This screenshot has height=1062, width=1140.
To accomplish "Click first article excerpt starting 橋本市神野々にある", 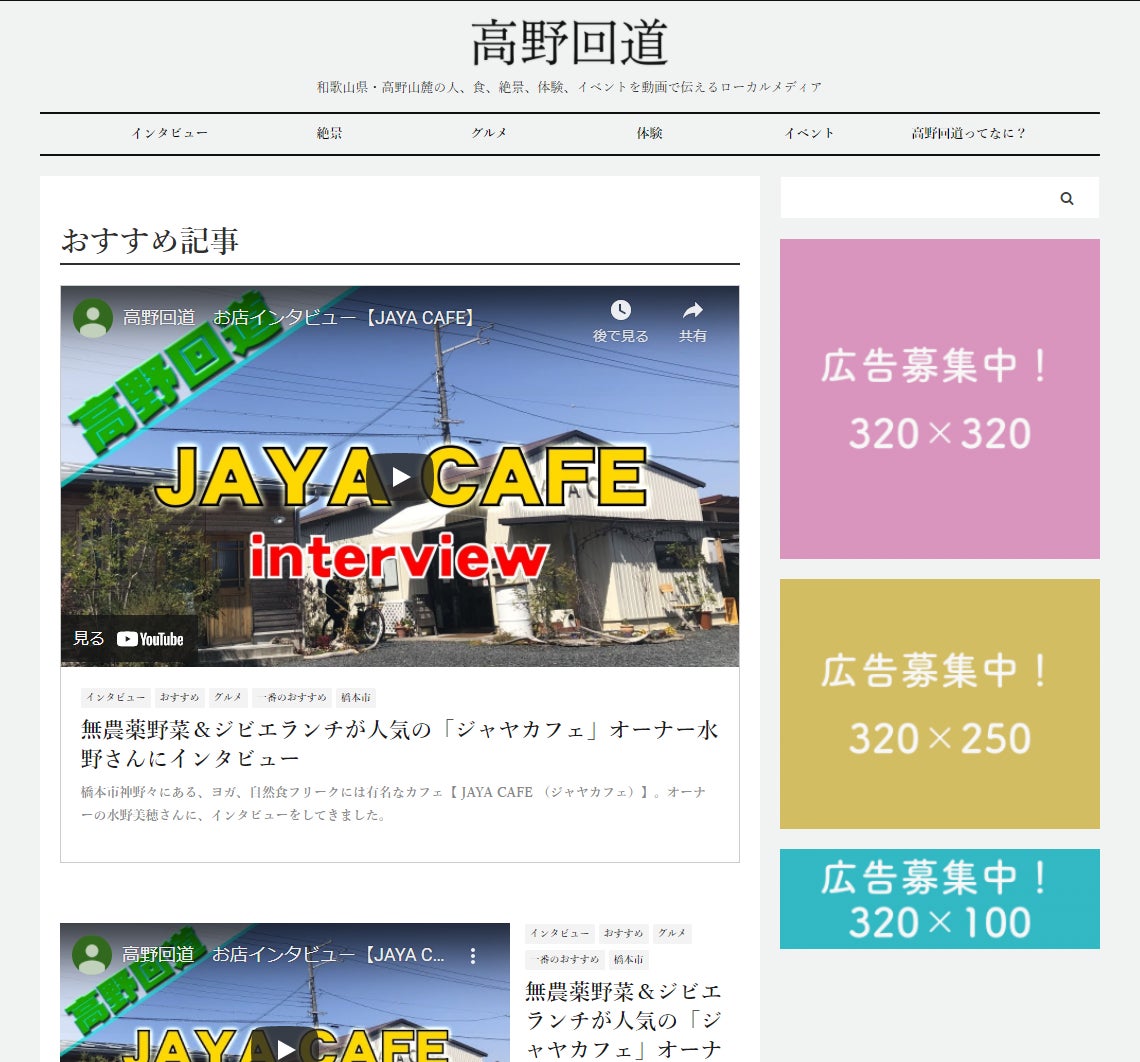I will pos(393,803).
